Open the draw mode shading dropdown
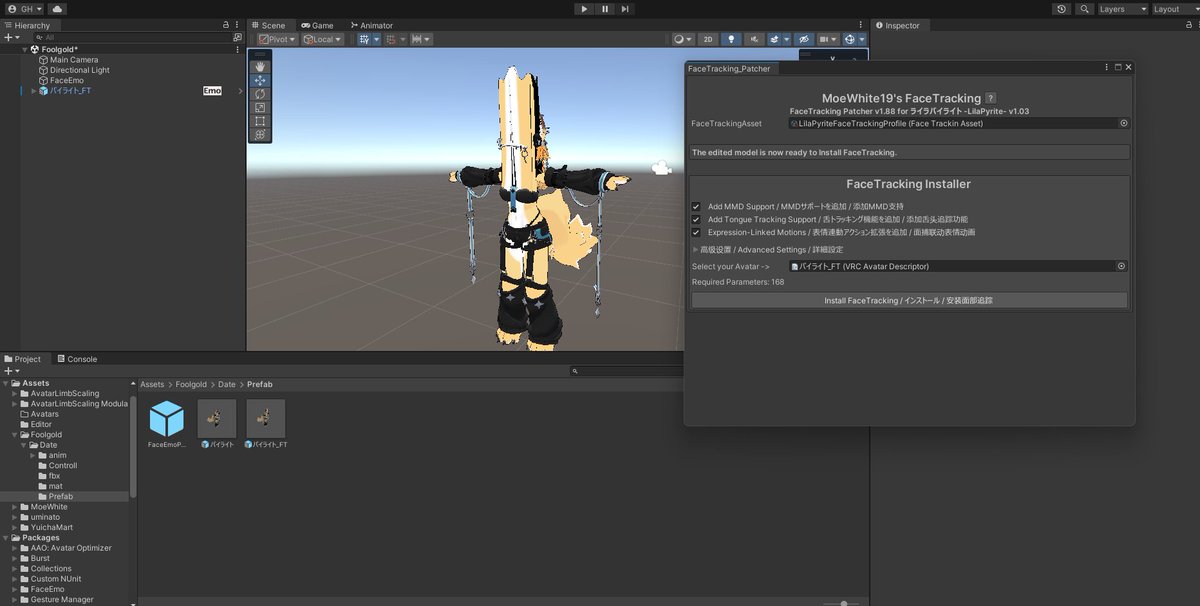Image resolution: width=1200 pixels, height=606 pixels. click(x=682, y=39)
